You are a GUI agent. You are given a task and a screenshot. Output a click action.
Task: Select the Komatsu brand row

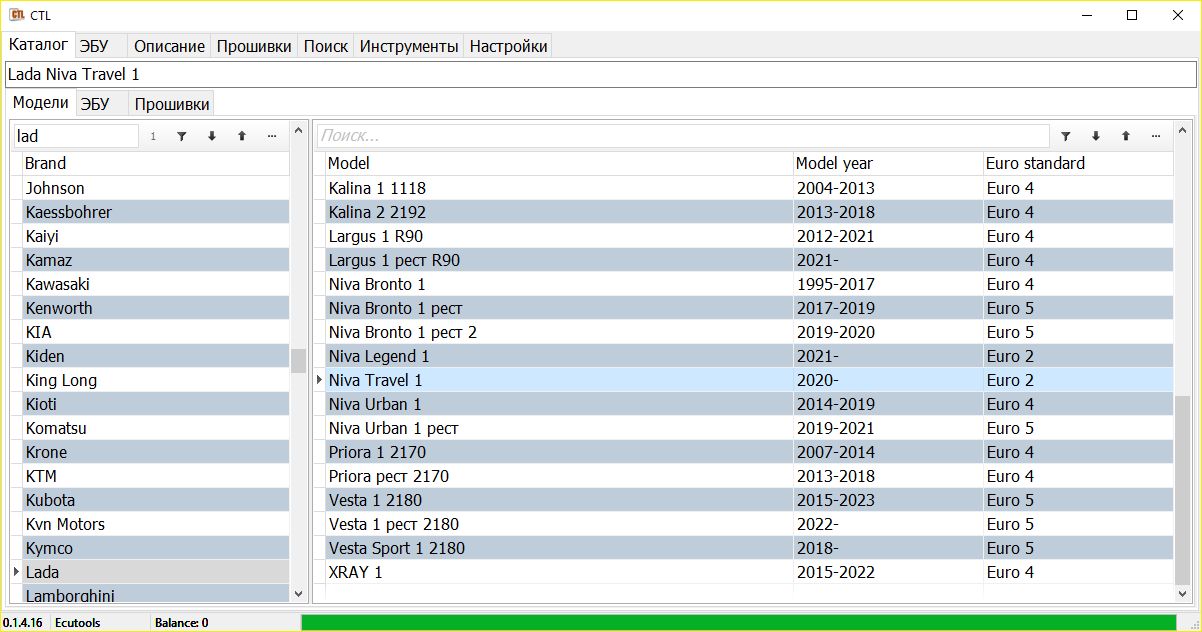156,428
